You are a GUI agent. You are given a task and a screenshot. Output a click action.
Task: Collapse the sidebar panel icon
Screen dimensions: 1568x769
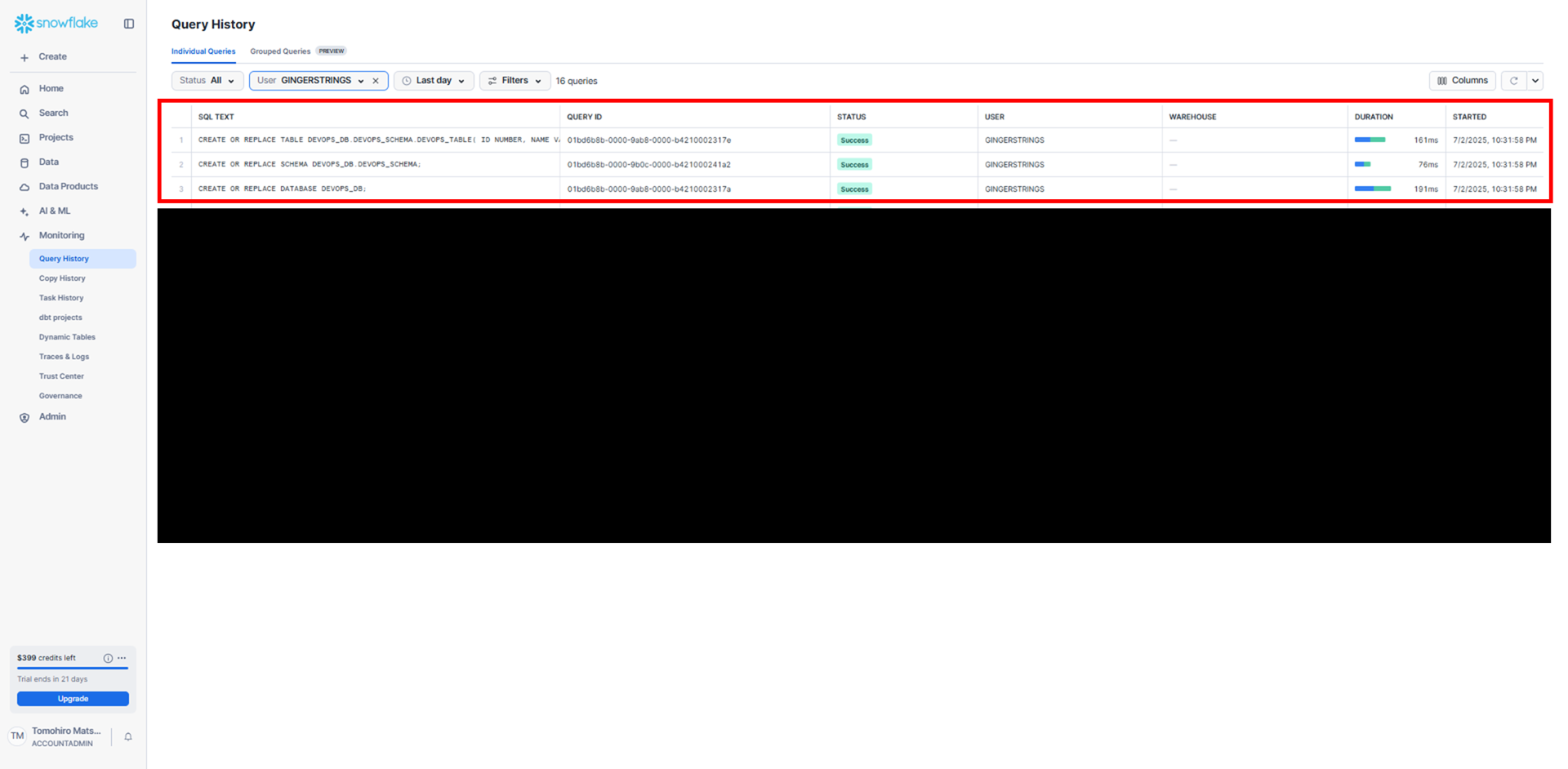pos(129,24)
